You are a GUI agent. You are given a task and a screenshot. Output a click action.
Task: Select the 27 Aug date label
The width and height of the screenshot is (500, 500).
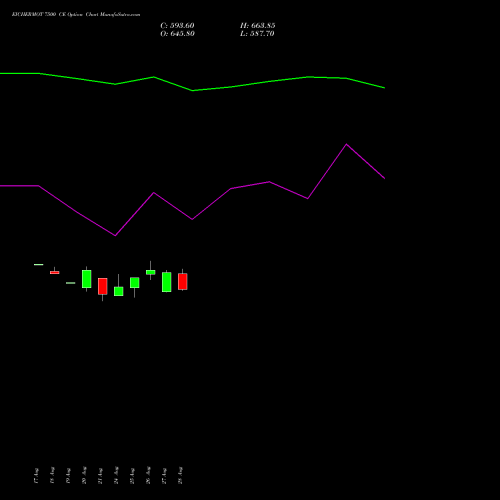tap(164, 476)
